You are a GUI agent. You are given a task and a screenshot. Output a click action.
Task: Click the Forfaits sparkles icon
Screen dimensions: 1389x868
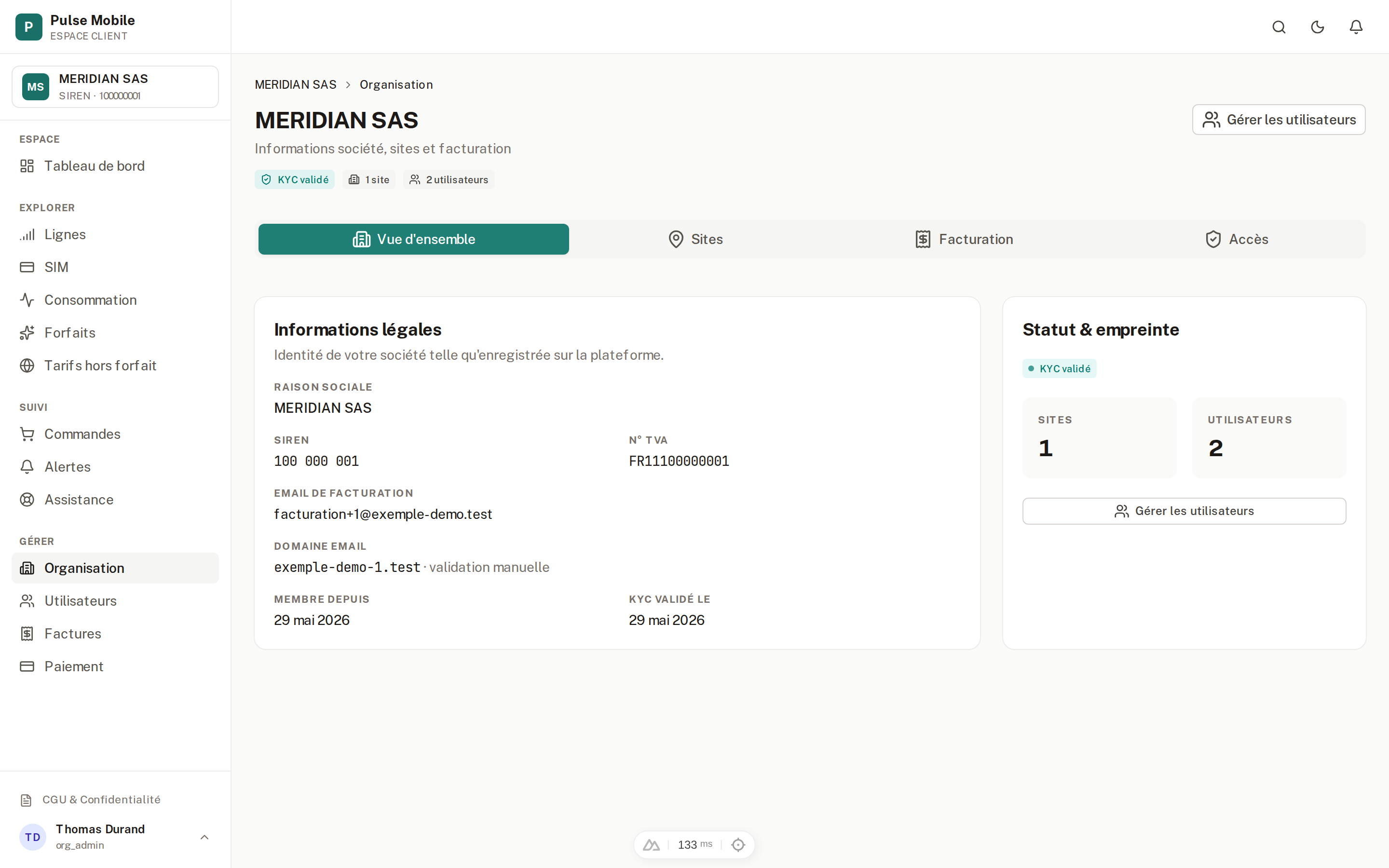(27, 332)
